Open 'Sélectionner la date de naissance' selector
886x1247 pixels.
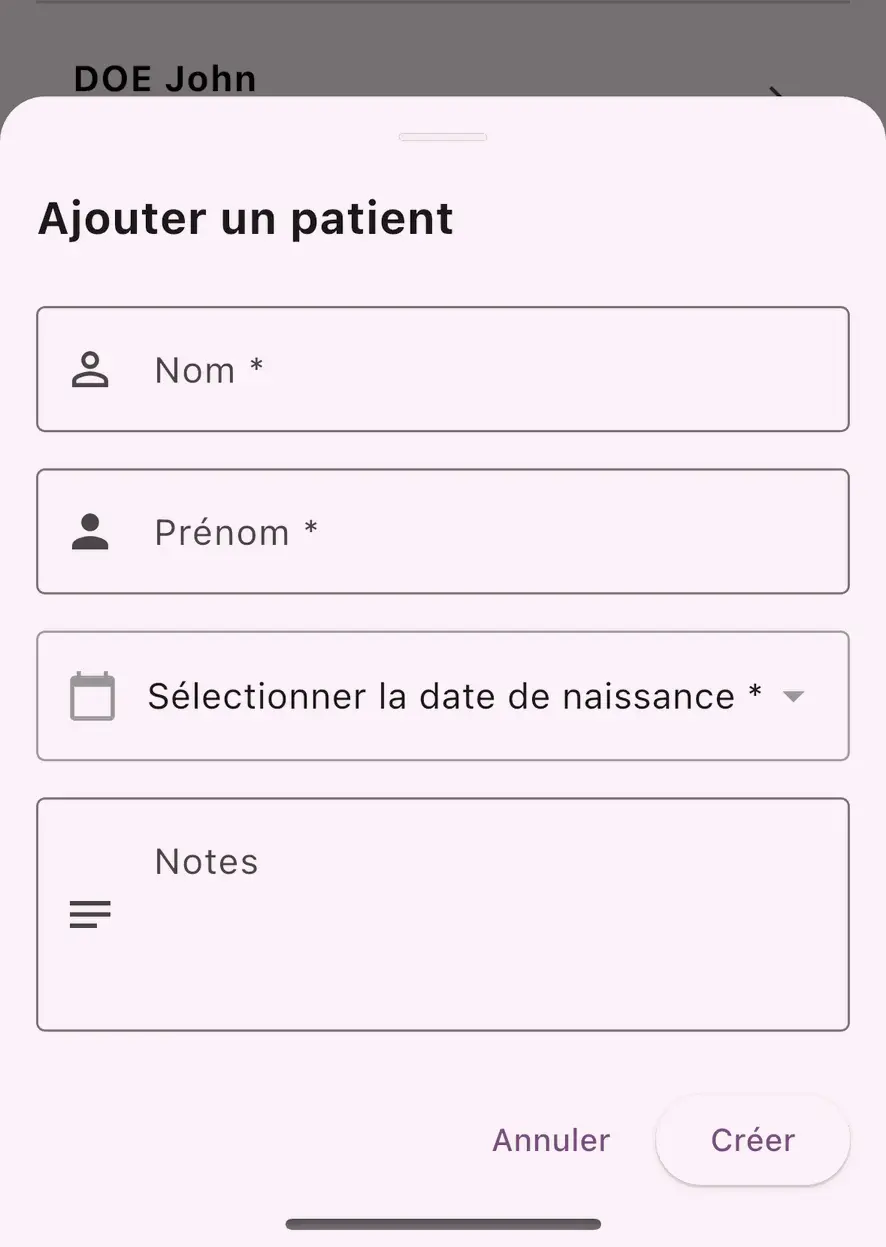click(443, 696)
